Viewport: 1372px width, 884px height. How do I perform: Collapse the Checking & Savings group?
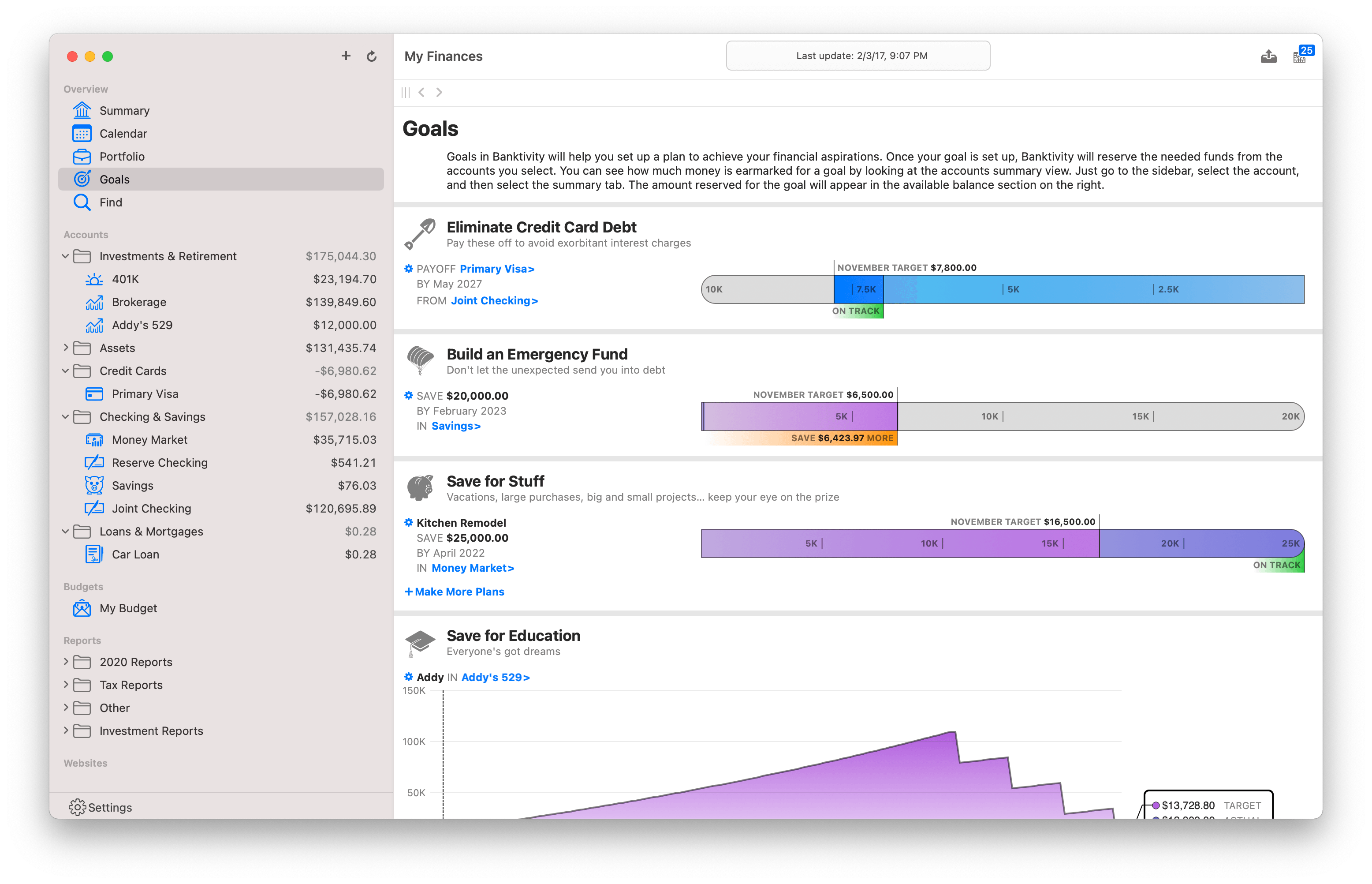[65, 416]
